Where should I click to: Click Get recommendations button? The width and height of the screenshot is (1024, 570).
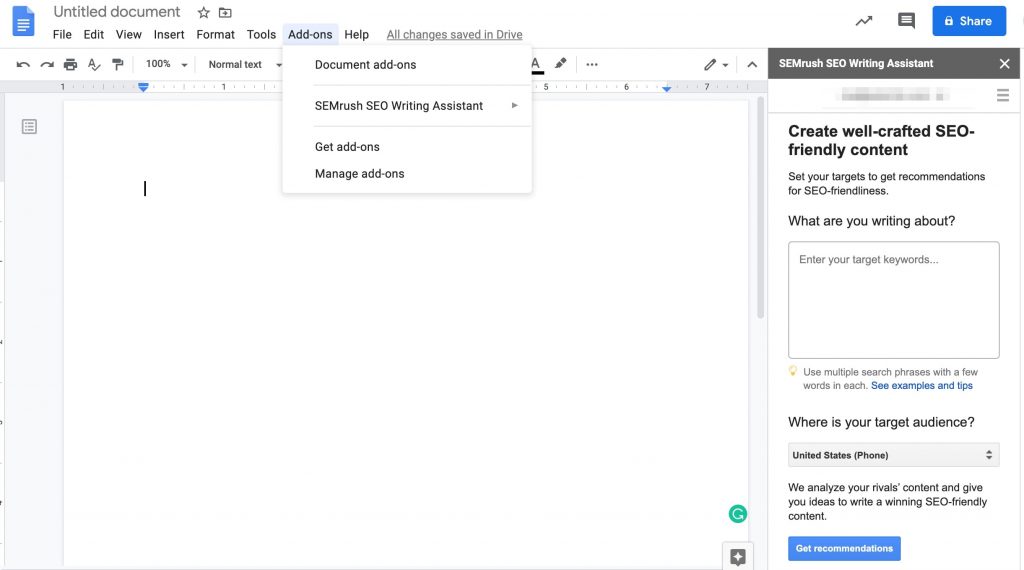(x=844, y=548)
